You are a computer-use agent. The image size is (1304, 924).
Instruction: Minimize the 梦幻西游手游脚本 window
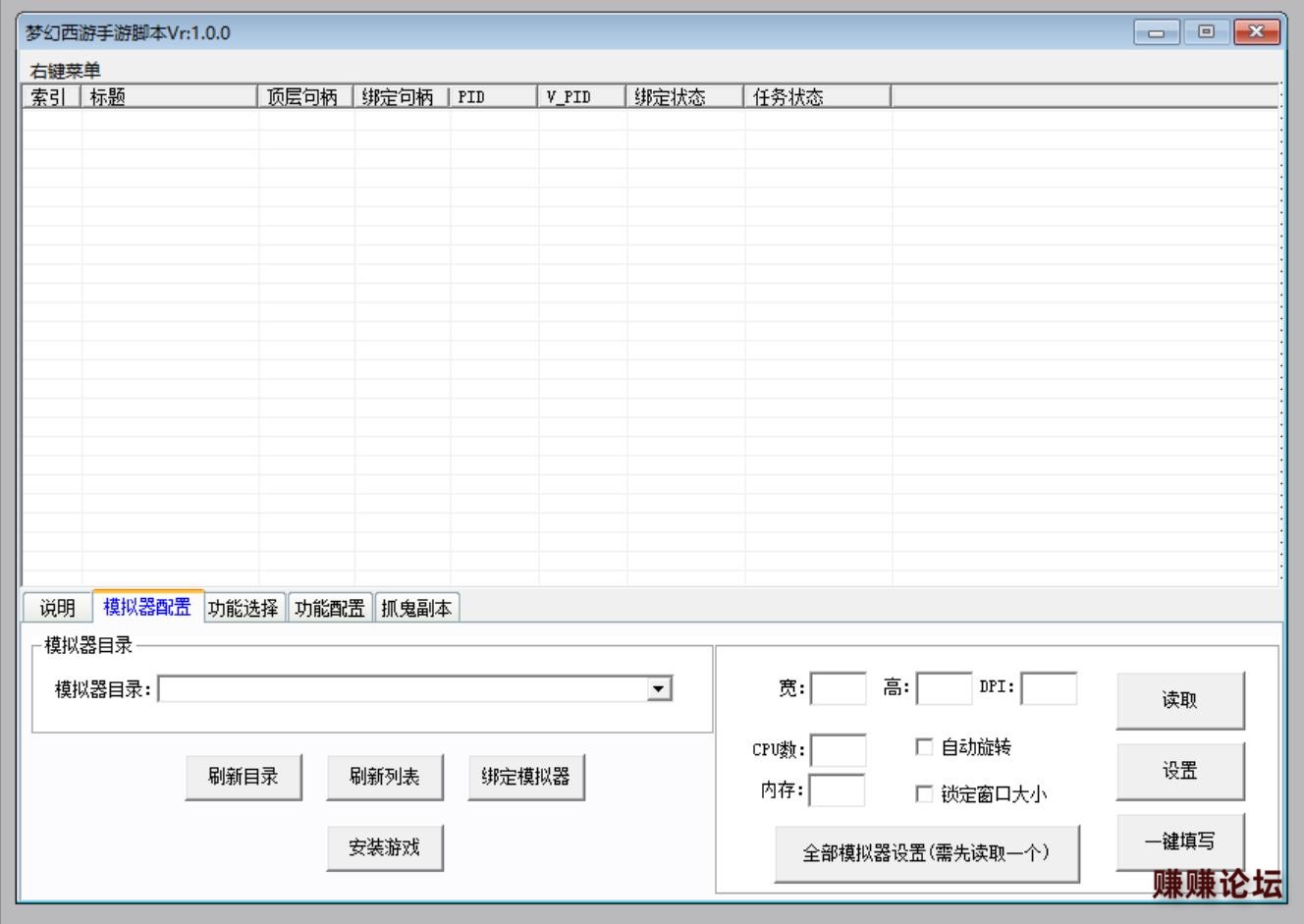[x=1158, y=32]
